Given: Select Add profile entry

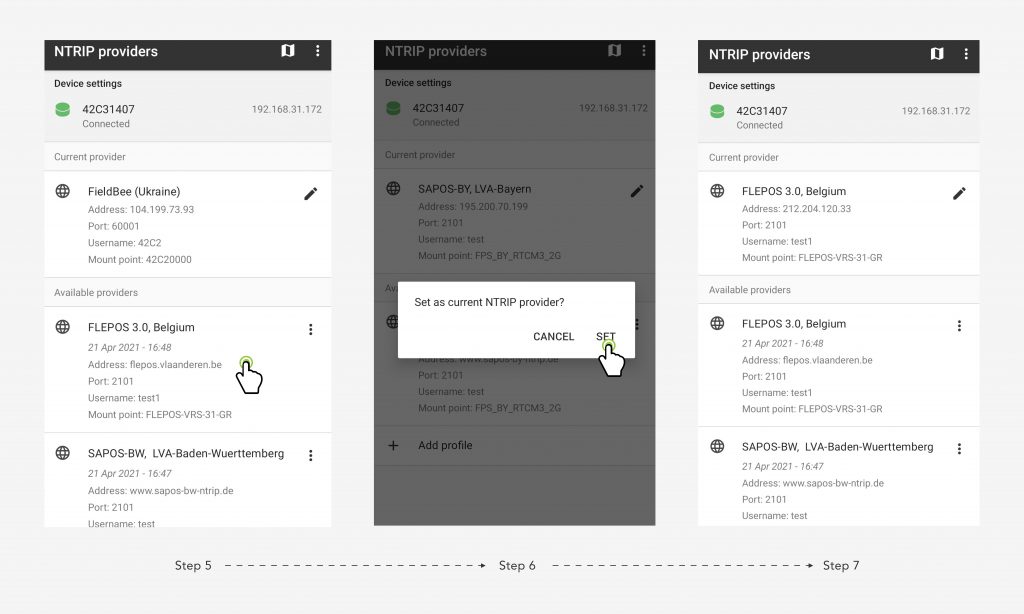Looking at the screenshot, I should tap(515, 445).
